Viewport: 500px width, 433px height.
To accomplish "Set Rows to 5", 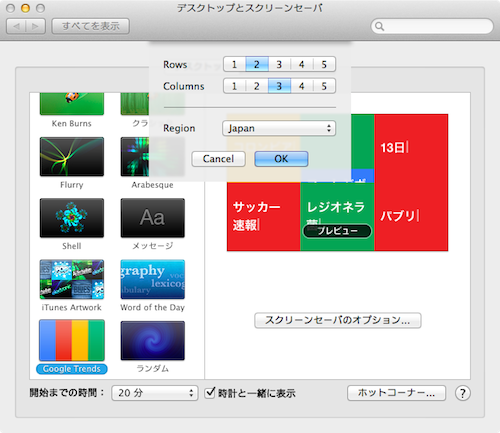I will [324, 64].
